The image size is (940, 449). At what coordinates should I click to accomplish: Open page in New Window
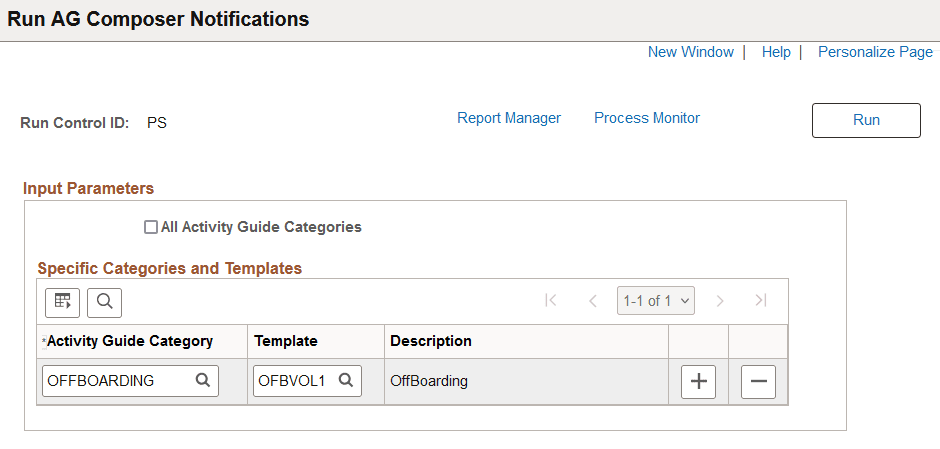click(690, 52)
